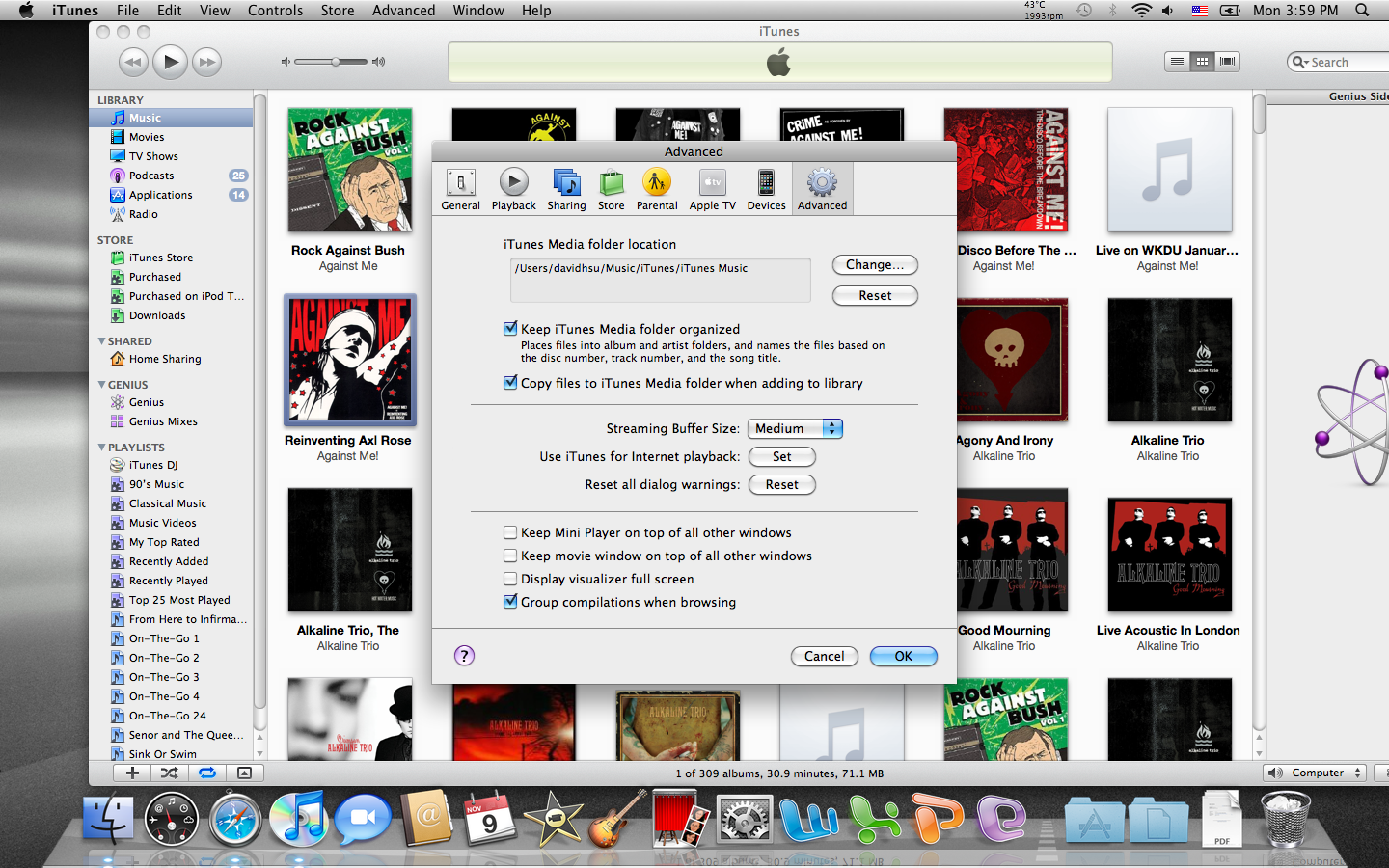Open Safari from the Dock
This screenshot has width=1389, height=868.
tap(235, 818)
